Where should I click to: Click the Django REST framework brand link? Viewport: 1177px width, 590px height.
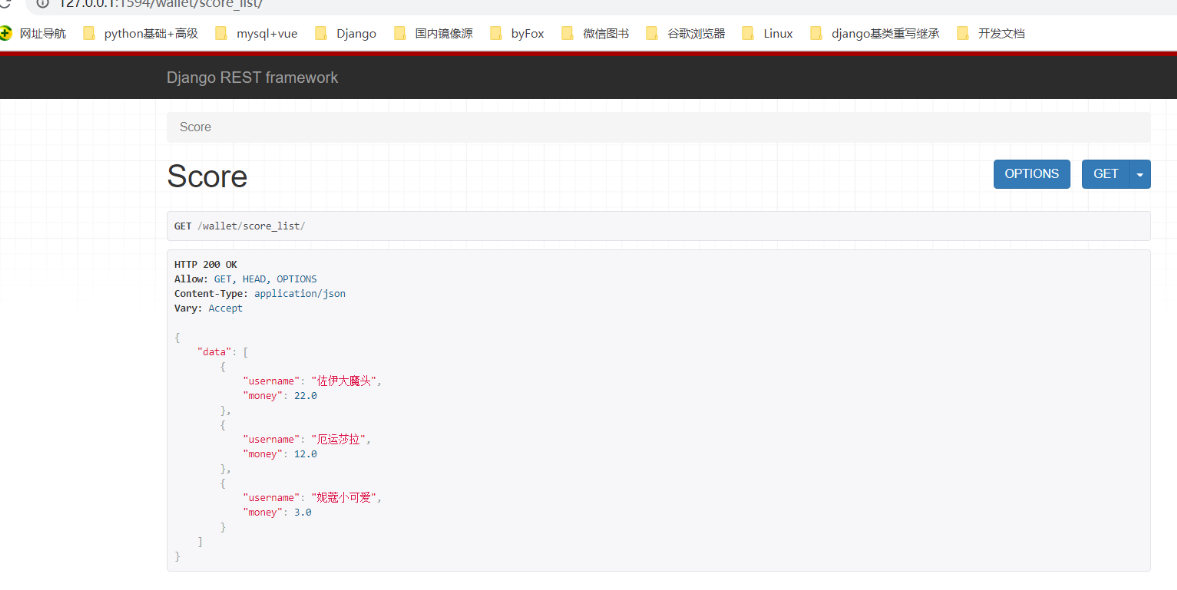(252, 77)
